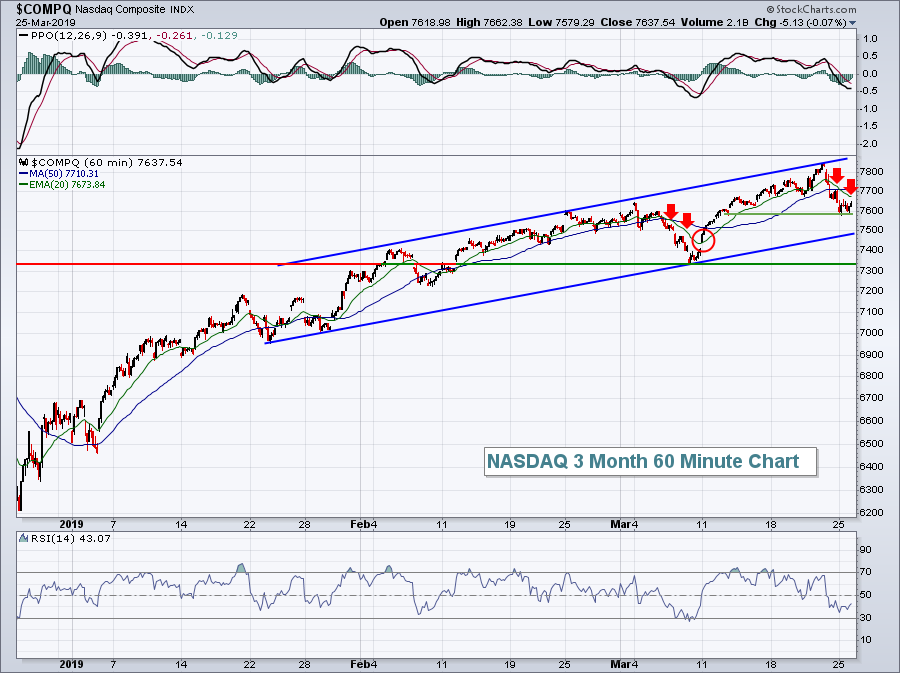The image size is (900, 673).
Task: Click the PPO(12,26,9) indicator label
Action: tap(69, 36)
